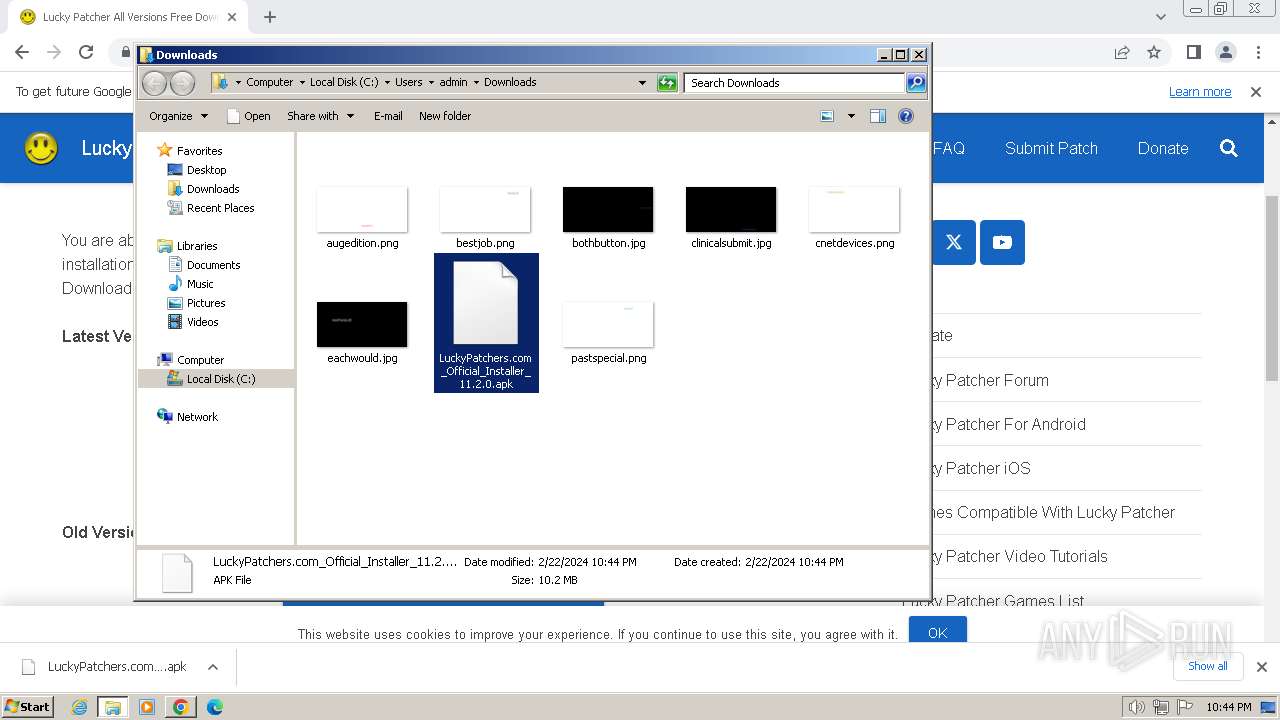Click admin segment in address breadcrumb
Screen dimensions: 1280x720
(453, 83)
